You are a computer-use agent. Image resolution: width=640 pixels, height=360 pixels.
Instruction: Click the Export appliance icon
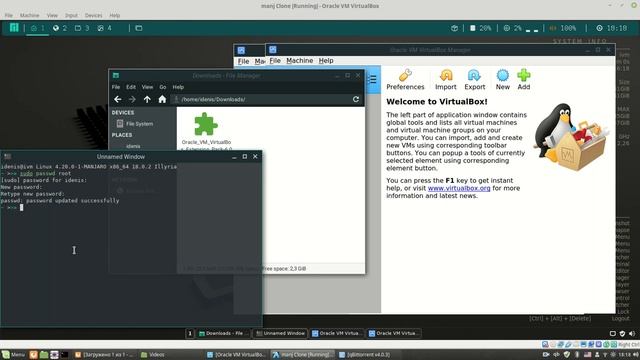tap(474, 76)
